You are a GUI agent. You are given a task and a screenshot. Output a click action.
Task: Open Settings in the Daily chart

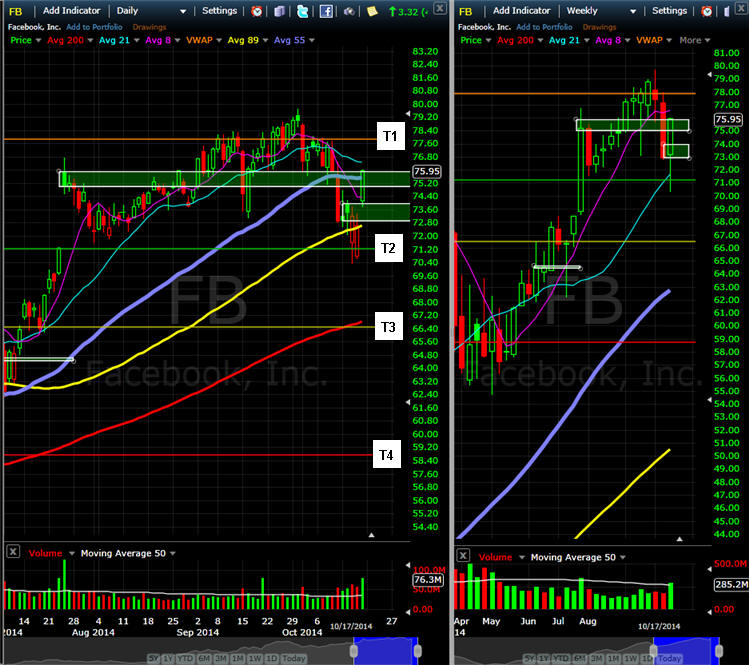click(219, 11)
